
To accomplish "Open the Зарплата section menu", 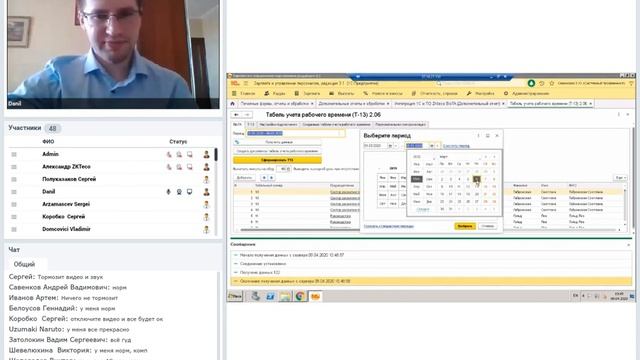I will pos(308,93).
